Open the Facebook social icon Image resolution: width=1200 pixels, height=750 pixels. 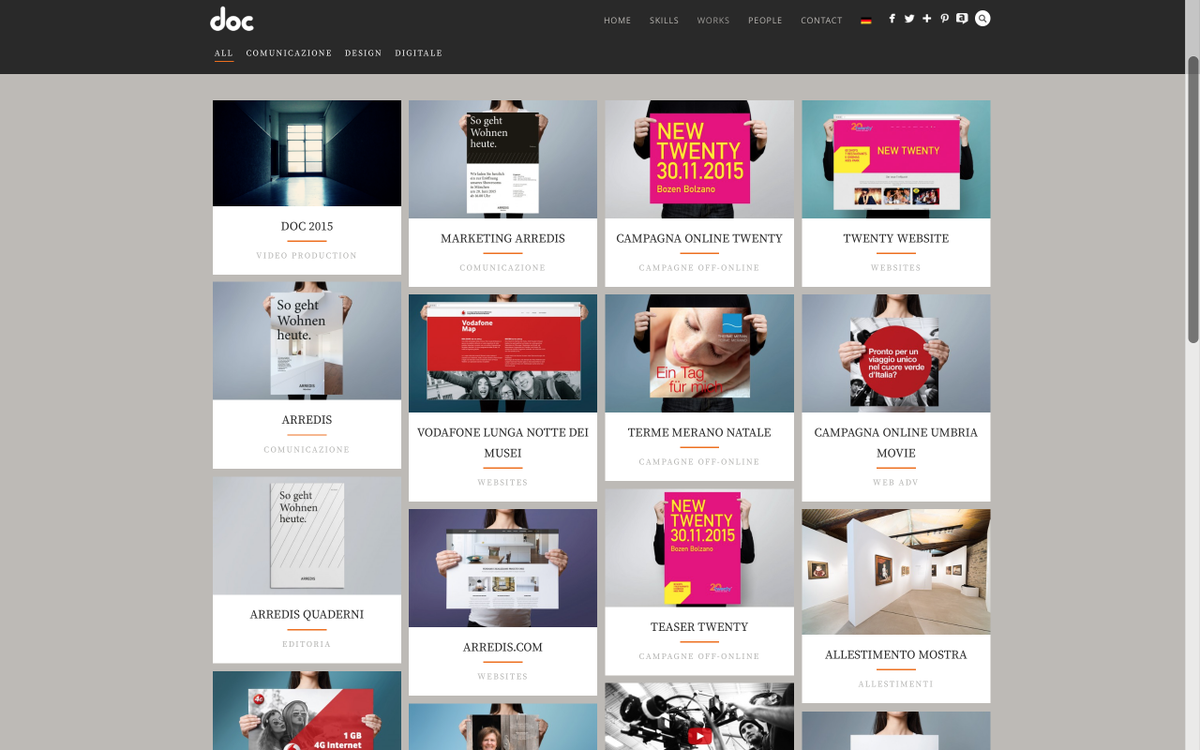click(x=892, y=19)
